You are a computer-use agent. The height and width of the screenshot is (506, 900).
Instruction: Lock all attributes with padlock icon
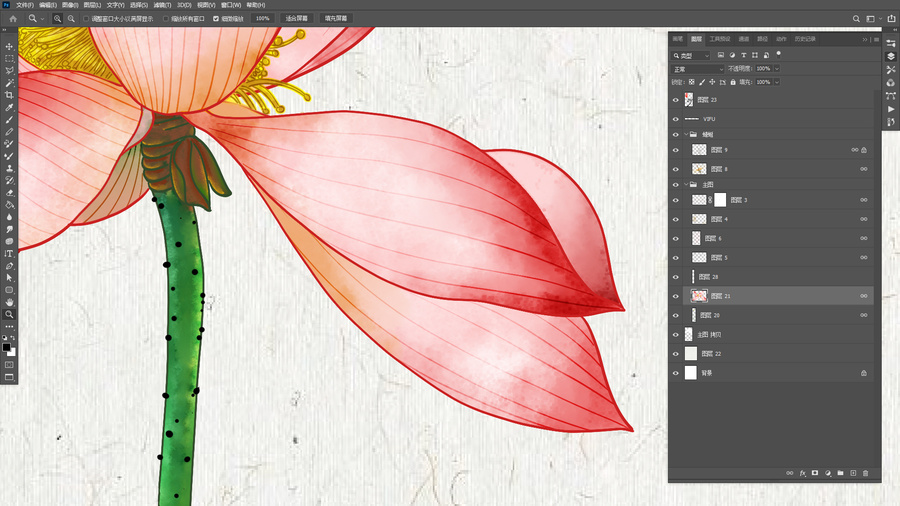[x=733, y=82]
